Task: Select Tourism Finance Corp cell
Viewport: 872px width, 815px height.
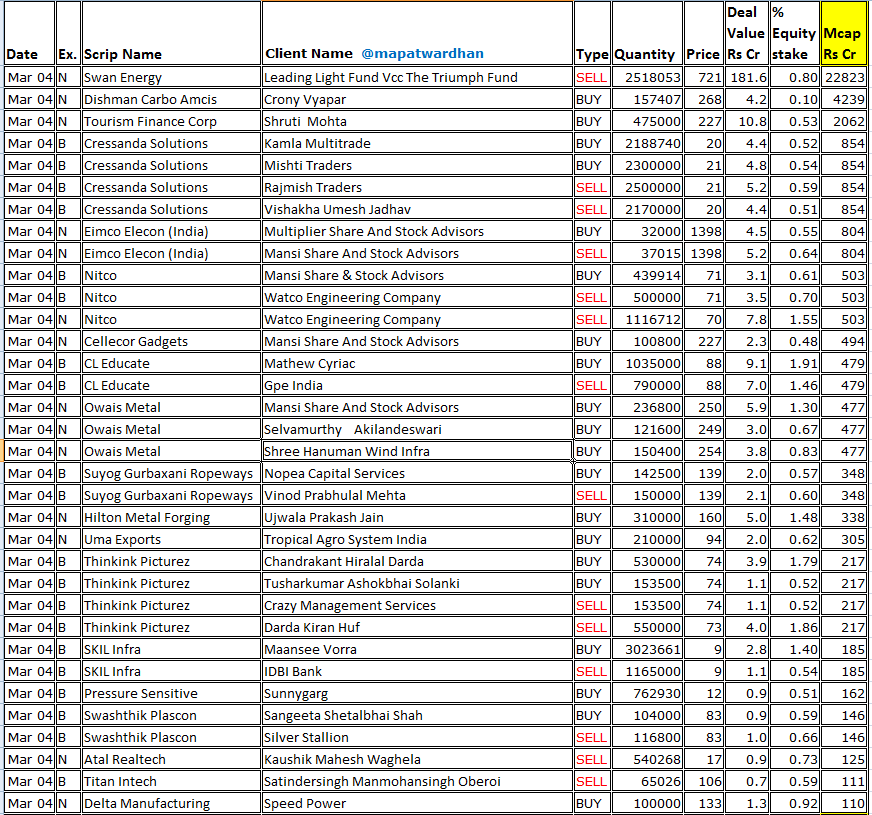Action: point(171,121)
